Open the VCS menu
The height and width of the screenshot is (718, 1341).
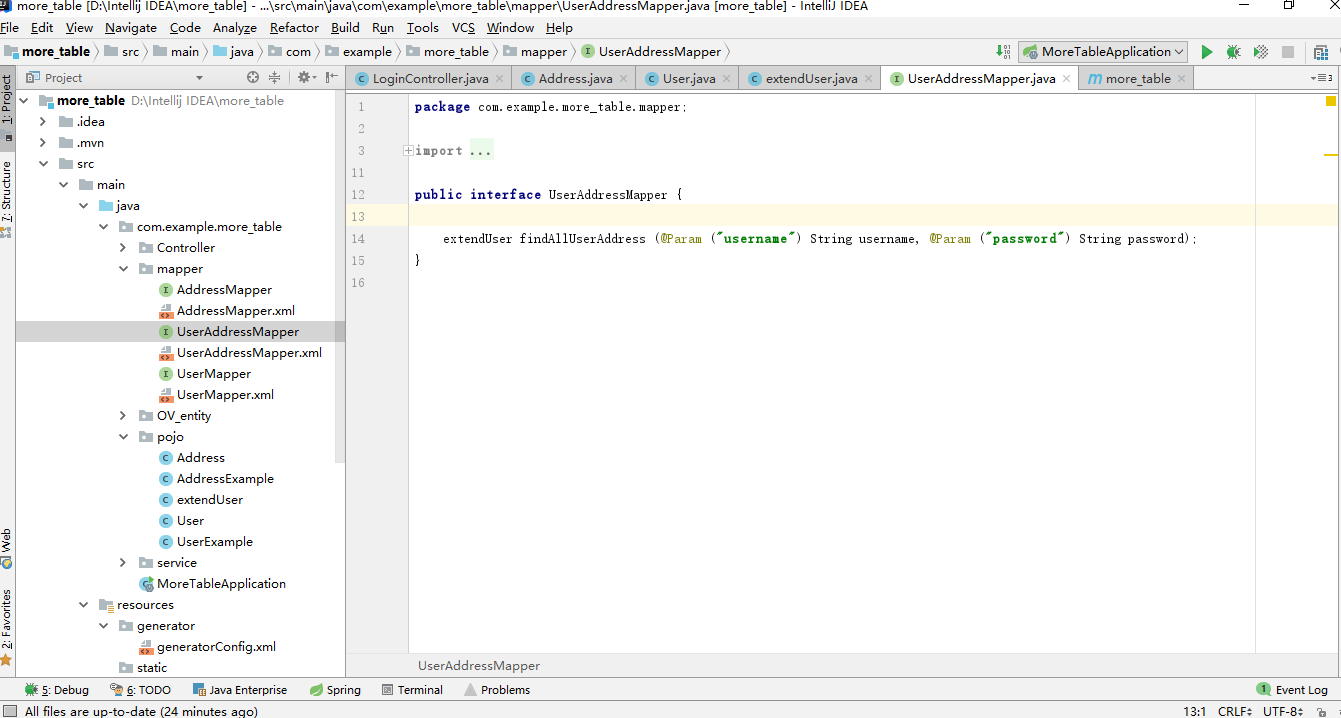(x=463, y=28)
